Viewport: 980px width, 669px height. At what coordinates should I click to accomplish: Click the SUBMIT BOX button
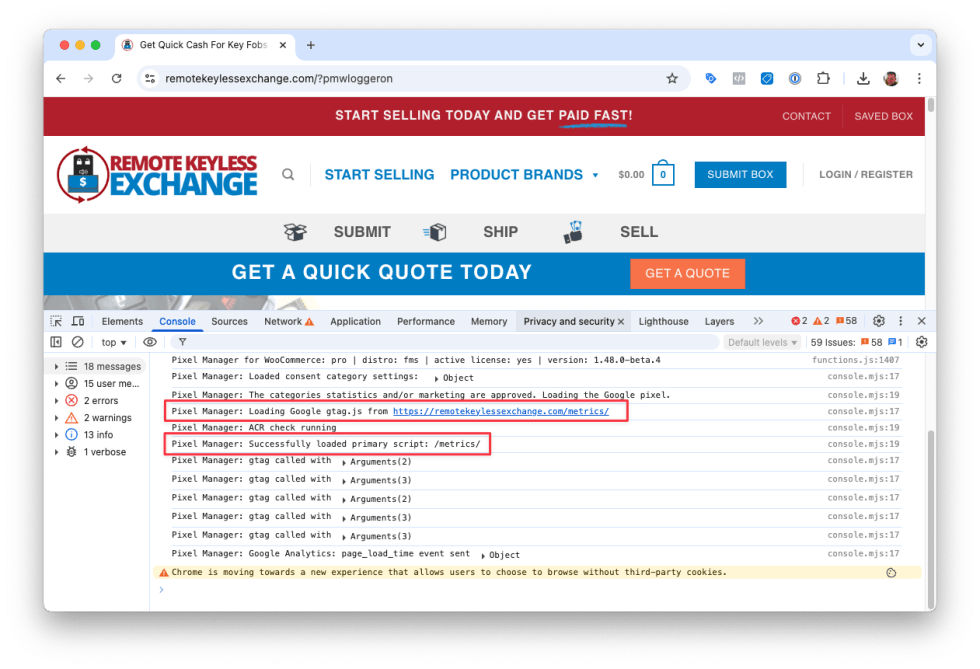tap(740, 174)
